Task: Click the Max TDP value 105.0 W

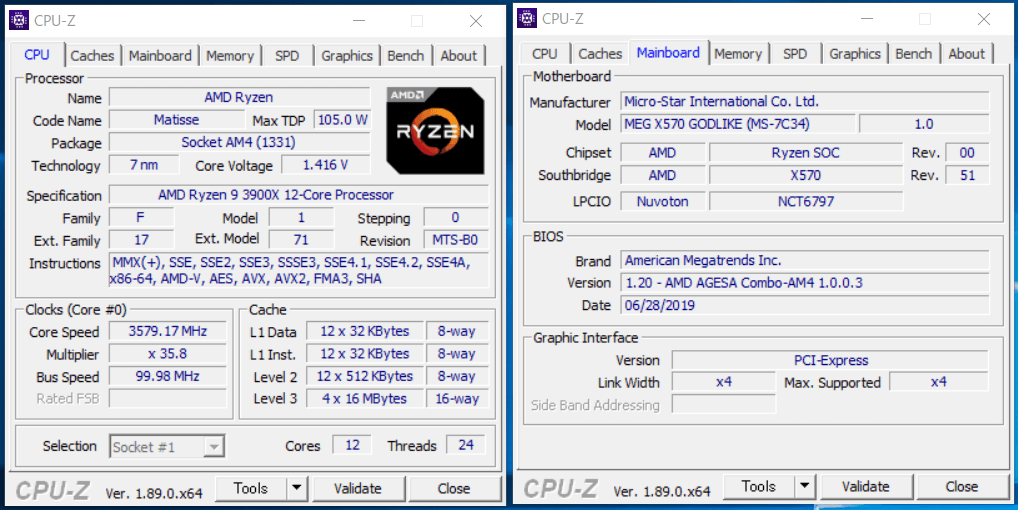Action: point(342,120)
